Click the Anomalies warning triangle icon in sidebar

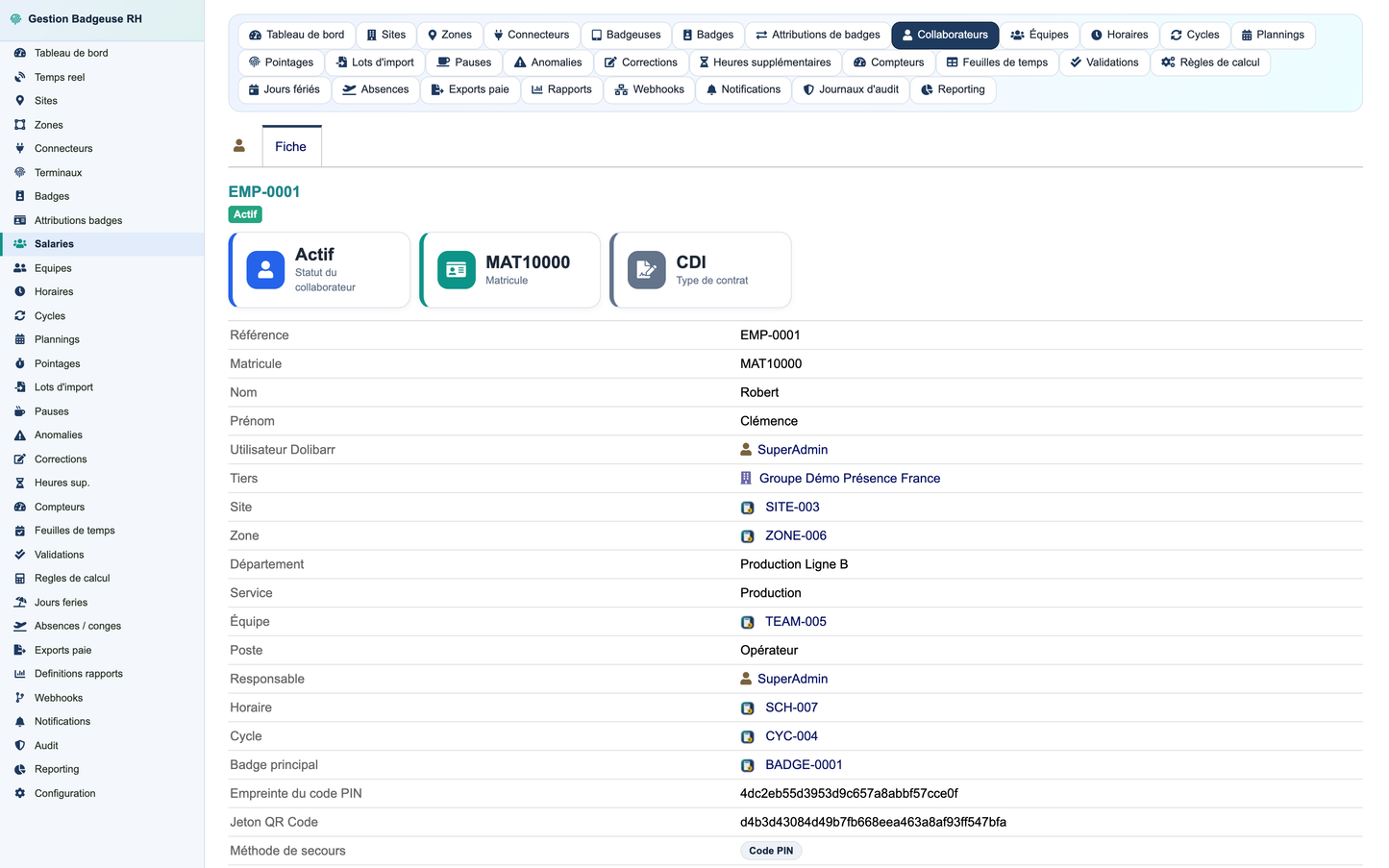(19, 435)
